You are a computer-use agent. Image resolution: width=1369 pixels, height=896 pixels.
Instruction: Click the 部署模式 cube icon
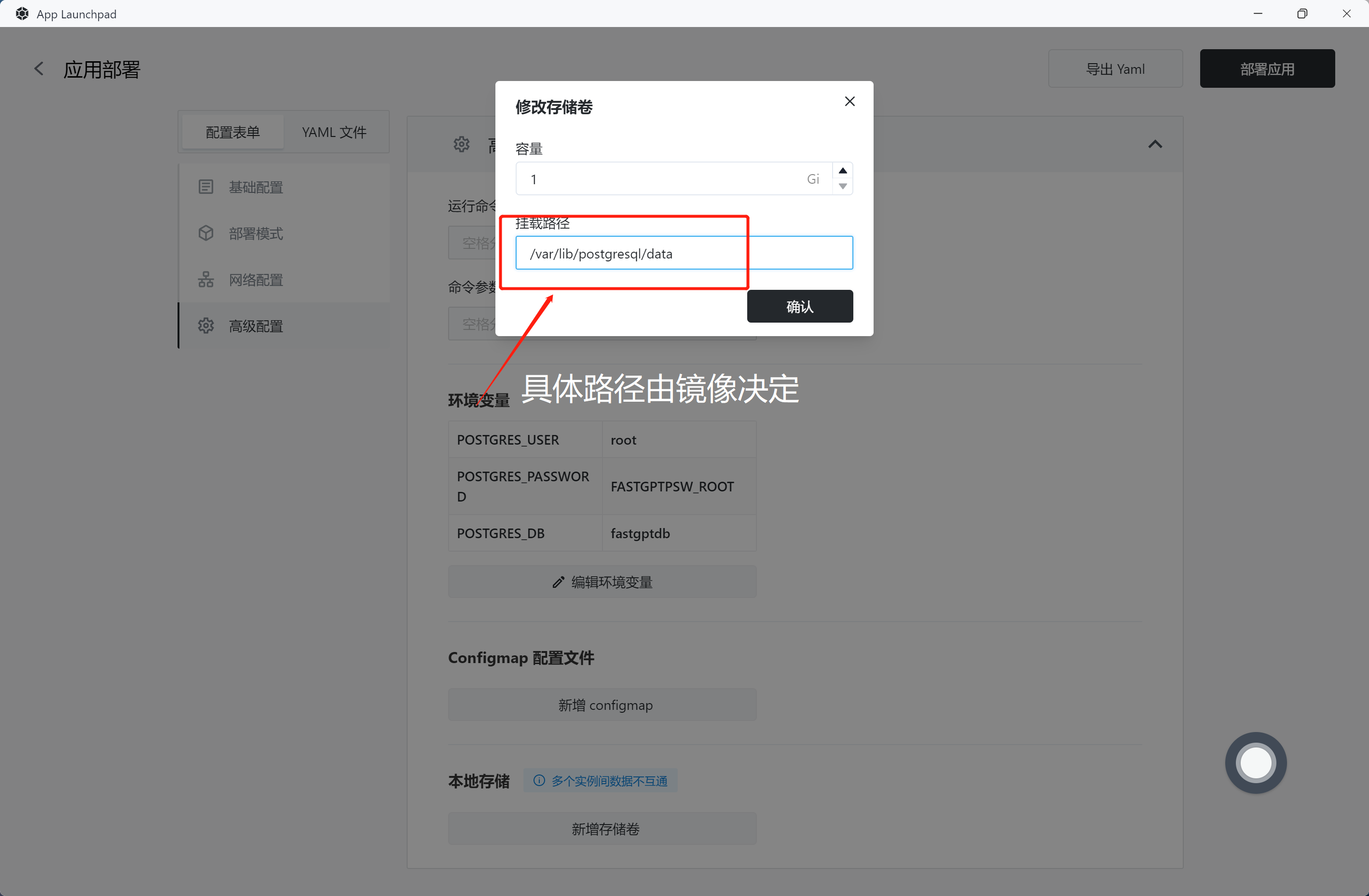point(206,233)
